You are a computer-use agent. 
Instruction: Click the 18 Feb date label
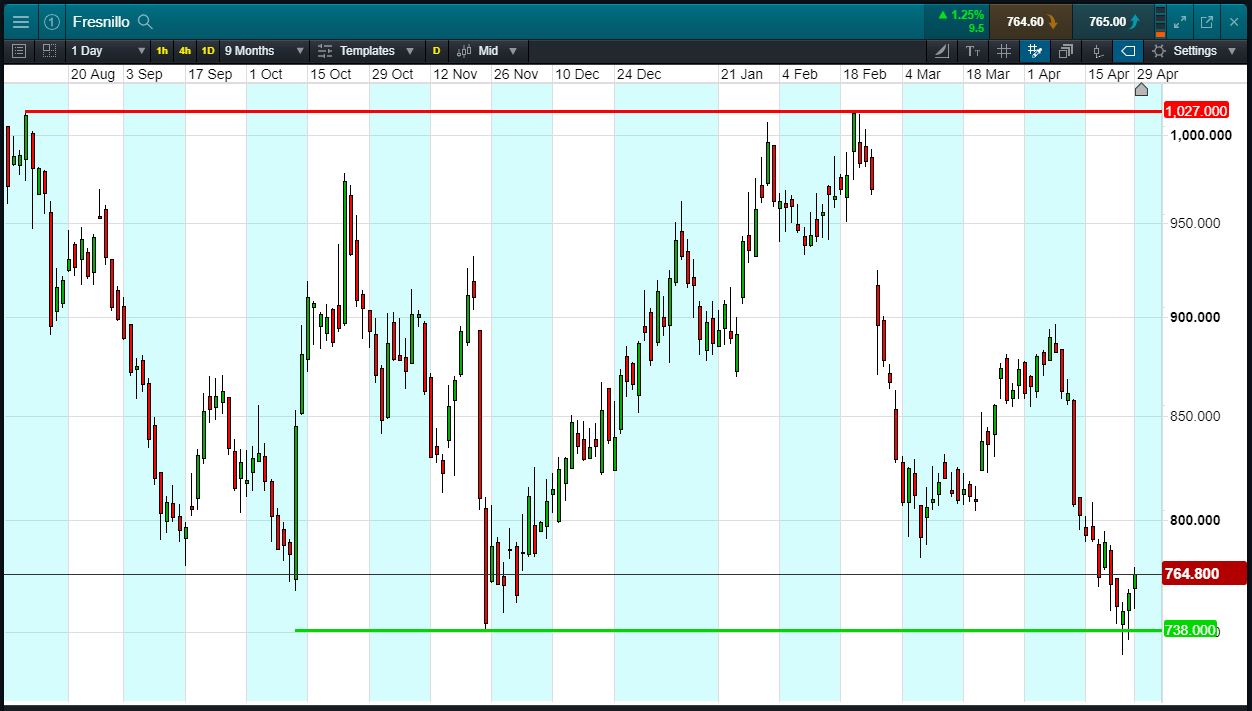pos(865,74)
